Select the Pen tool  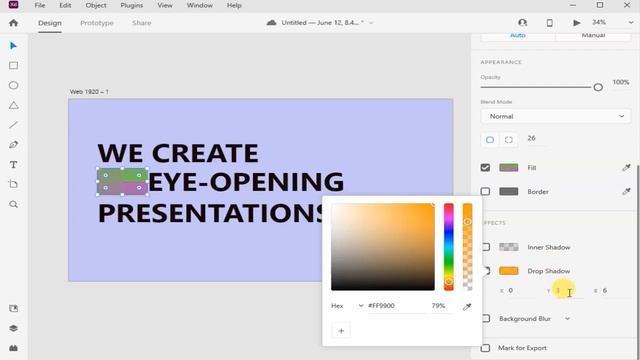[x=13, y=145]
